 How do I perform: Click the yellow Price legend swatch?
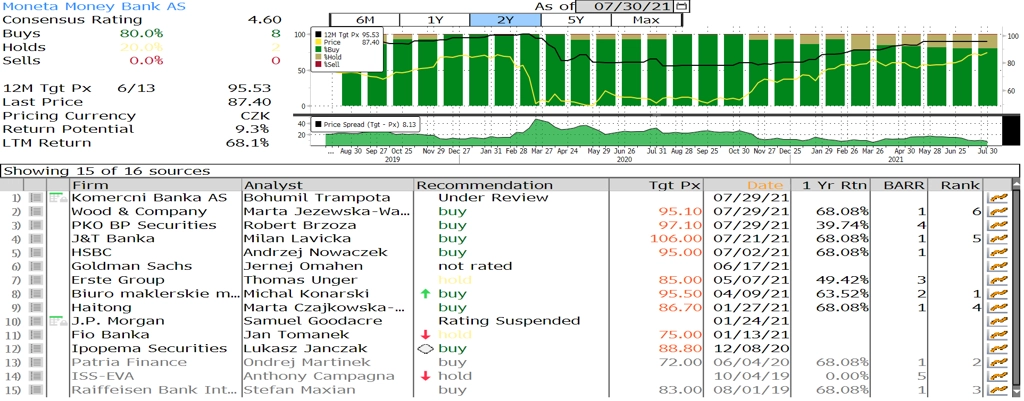coord(319,42)
